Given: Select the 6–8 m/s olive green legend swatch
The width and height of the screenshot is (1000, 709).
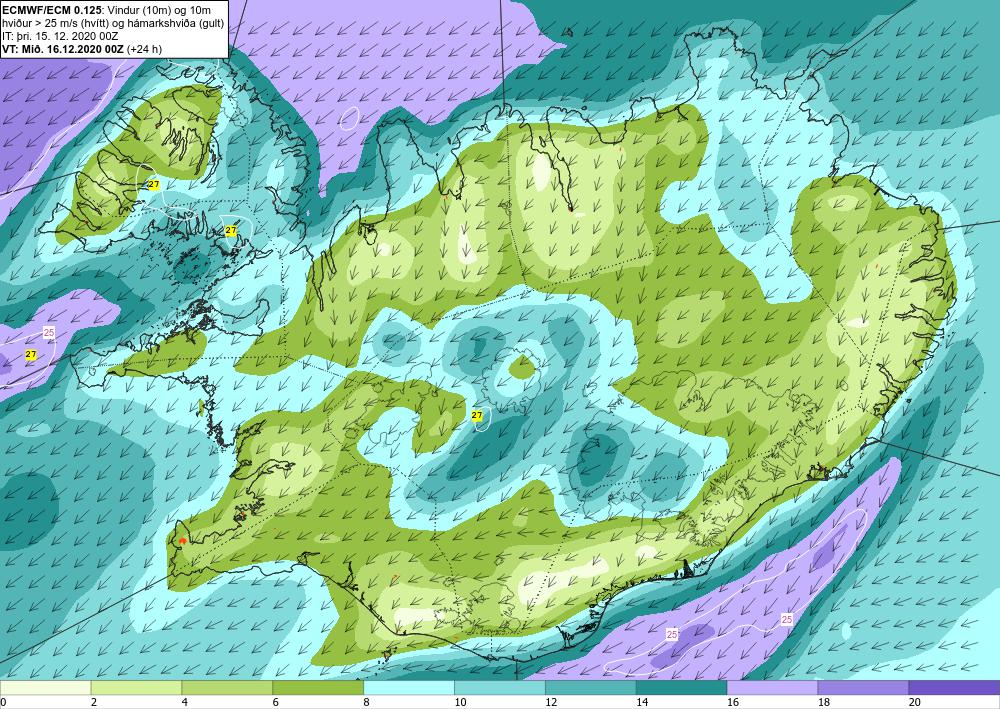Looking at the screenshot, I should [318, 688].
